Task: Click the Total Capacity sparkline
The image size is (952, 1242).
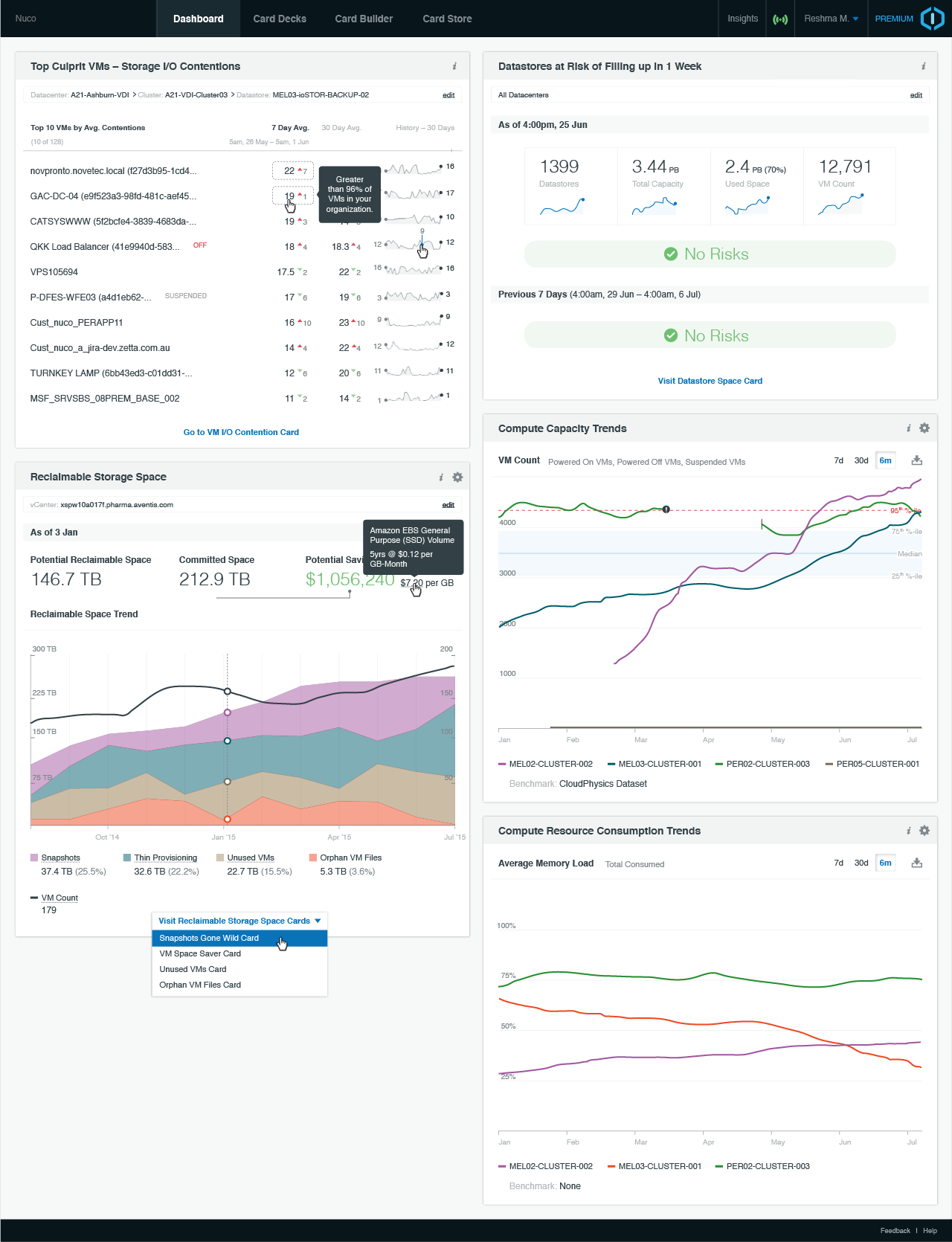Action: click(x=654, y=206)
